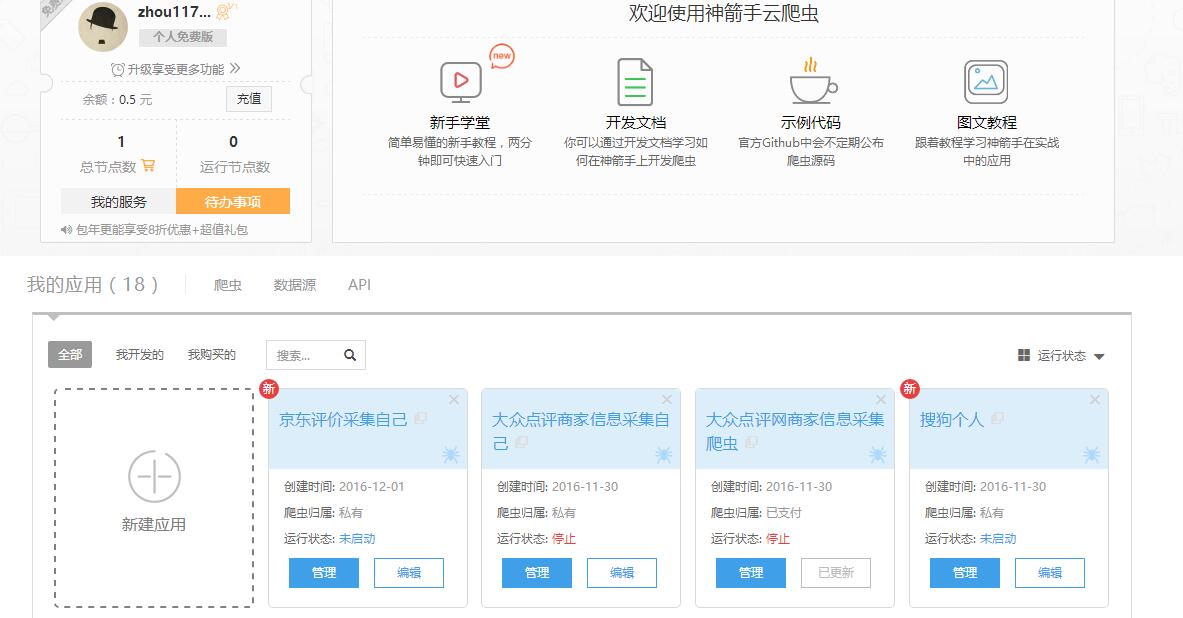This screenshot has width=1183, height=618.
Task: Click 管理 on 京东评价采集自己 card
Action: coord(324,573)
